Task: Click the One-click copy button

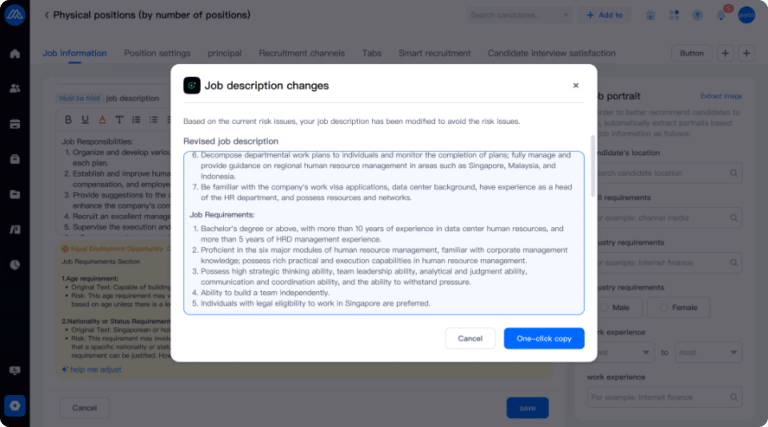Action: pos(544,339)
